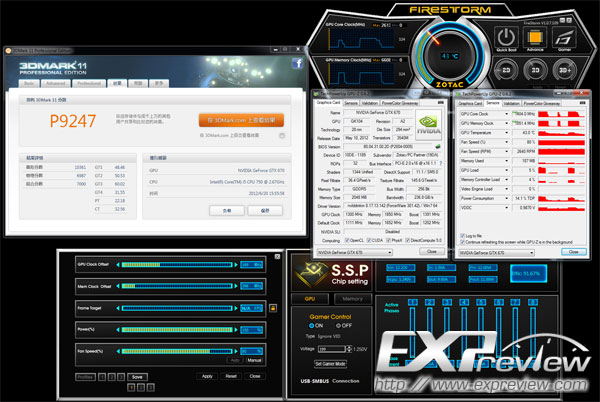Activate the 3D+ profile dial

click(x=564, y=70)
